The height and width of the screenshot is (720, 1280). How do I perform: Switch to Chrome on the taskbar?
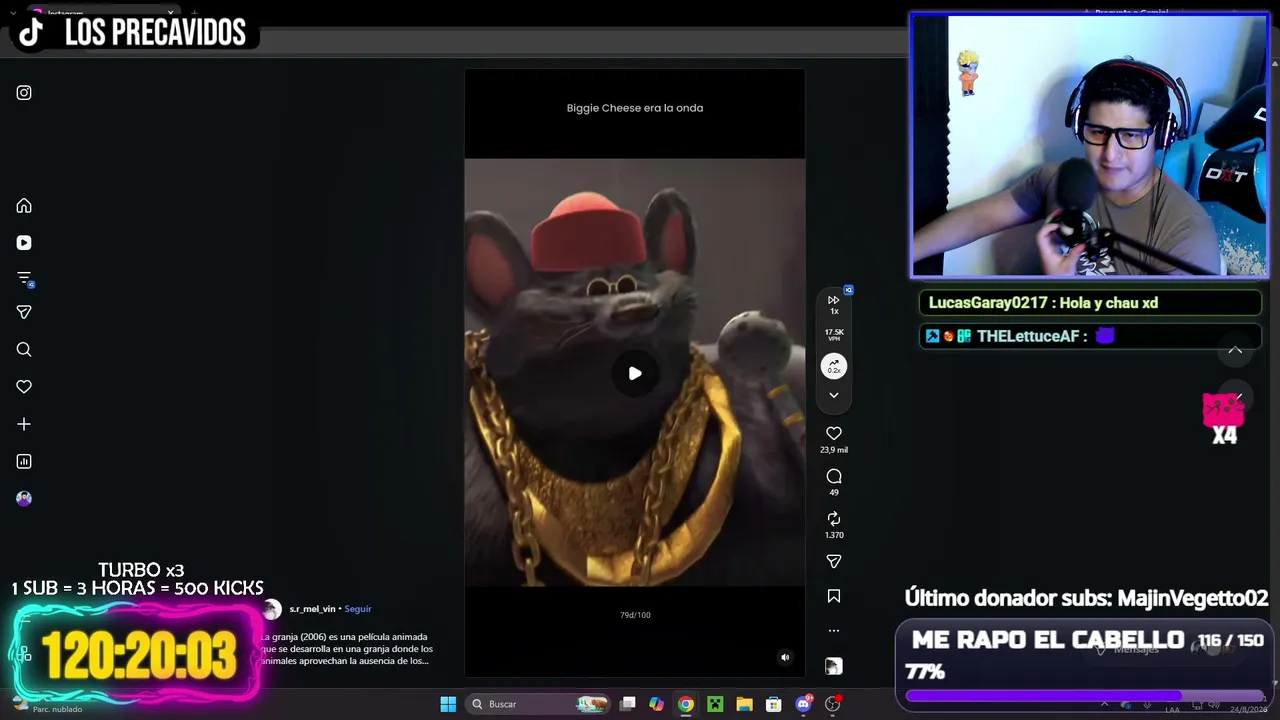point(686,704)
